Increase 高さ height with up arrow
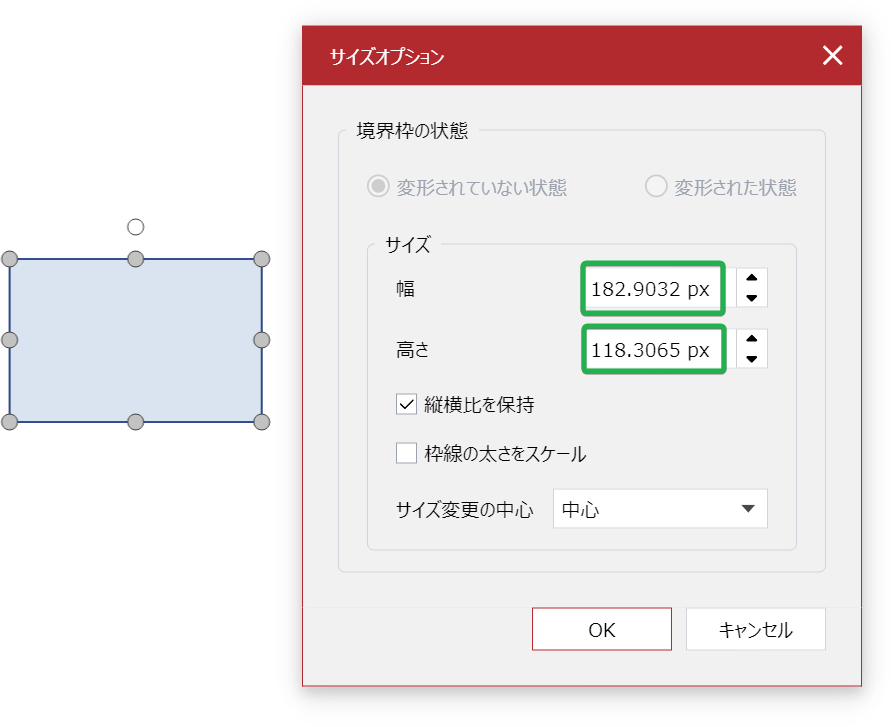891x727 pixels. click(x=752, y=339)
